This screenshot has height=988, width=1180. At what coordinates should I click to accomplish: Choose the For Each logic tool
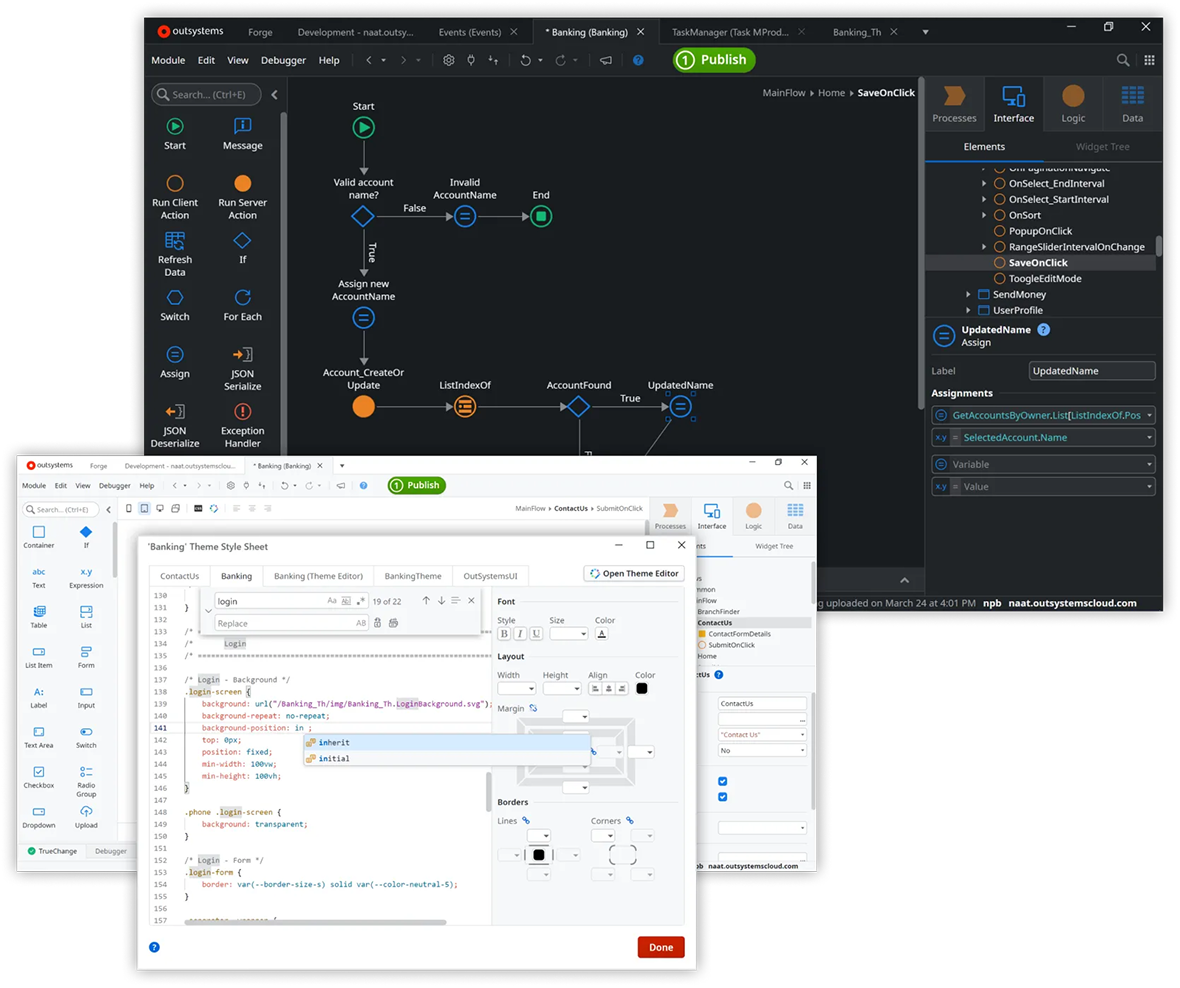coord(242,305)
